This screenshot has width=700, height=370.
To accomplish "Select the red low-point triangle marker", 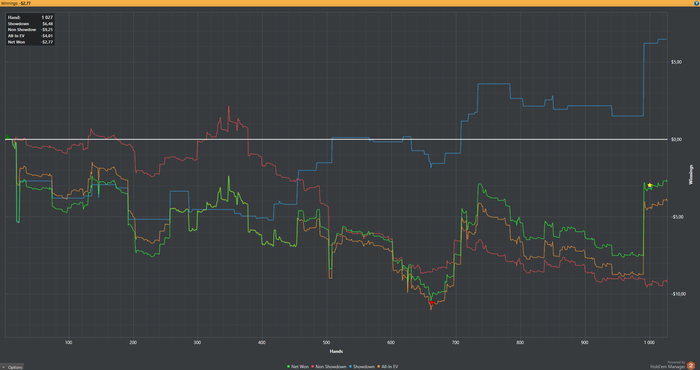I will [x=431, y=303].
